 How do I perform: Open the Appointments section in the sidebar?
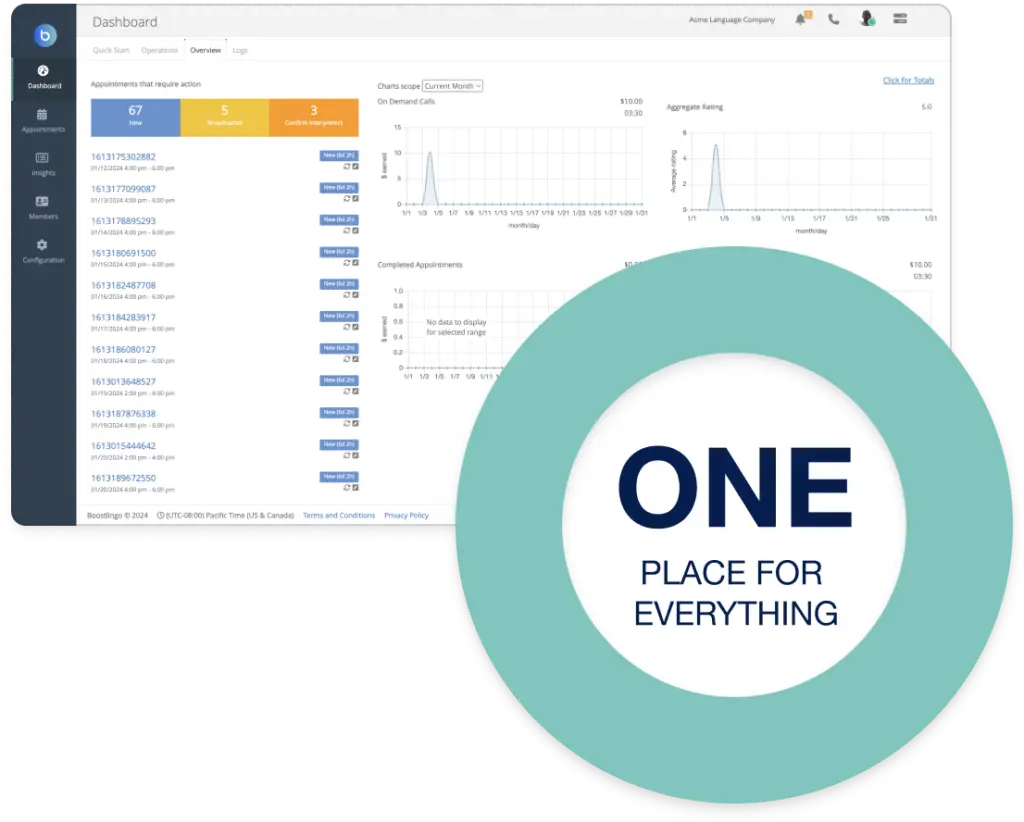[44, 121]
